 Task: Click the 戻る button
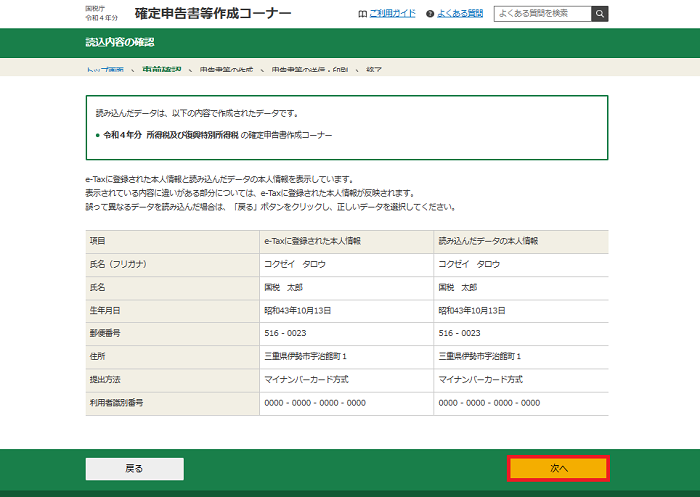point(134,468)
